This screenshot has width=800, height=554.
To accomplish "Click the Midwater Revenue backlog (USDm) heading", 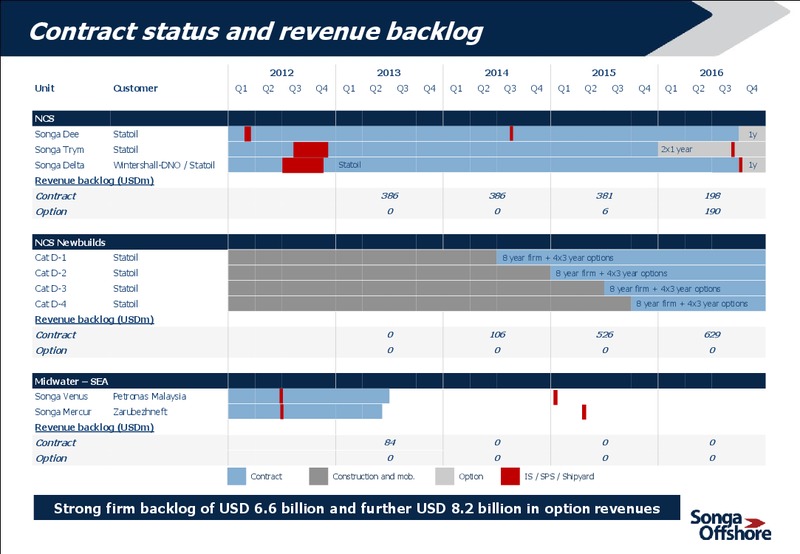I will pyautogui.click(x=94, y=427).
